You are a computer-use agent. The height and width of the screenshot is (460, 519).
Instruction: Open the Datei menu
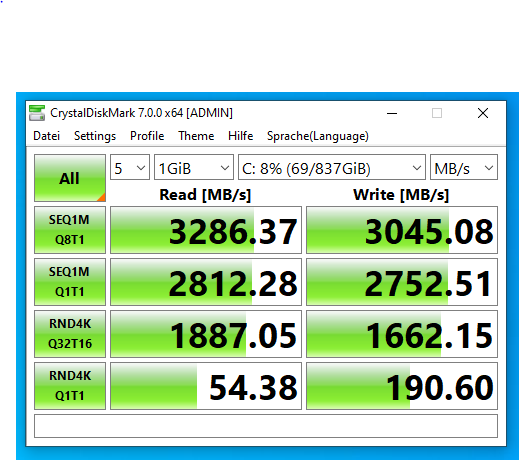coord(47,136)
